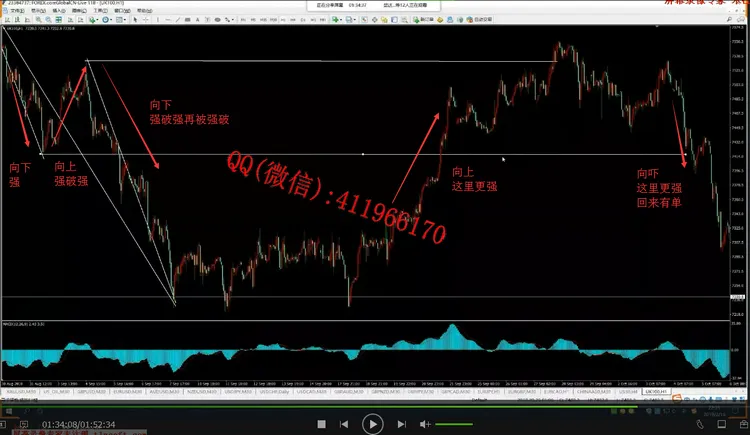This screenshot has width=750, height=435.
Task: Switch to US_OIL,M30 chart tab
Action: coord(56,391)
